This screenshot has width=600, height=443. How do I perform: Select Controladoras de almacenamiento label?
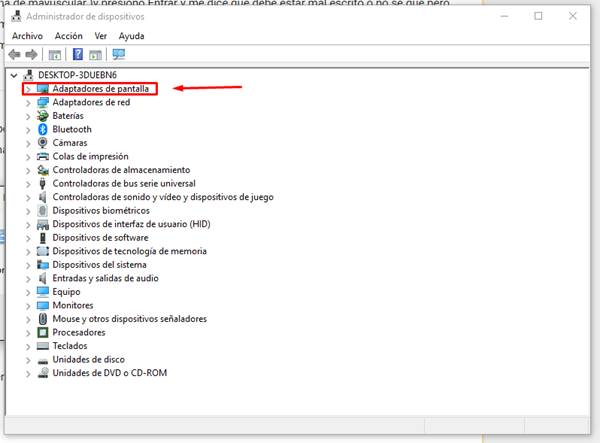coord(121,170)
